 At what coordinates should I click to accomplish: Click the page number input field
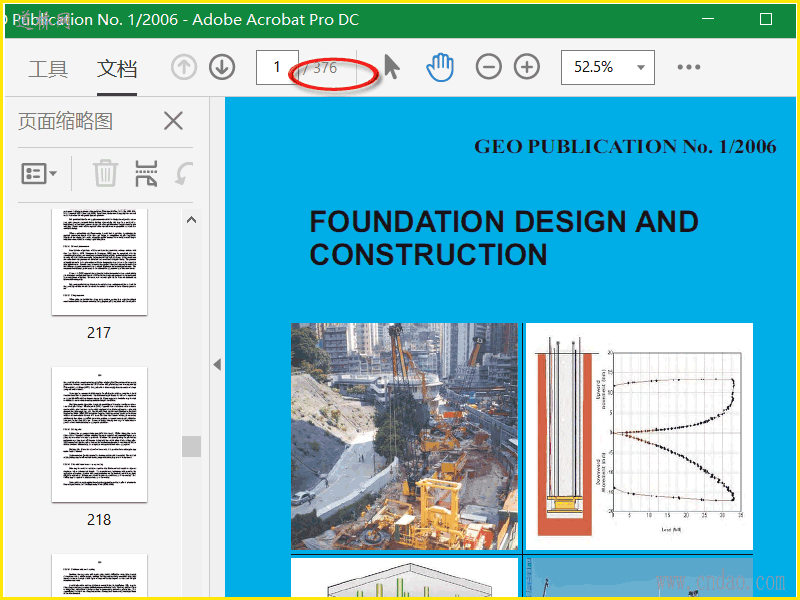tap(277, 67)
